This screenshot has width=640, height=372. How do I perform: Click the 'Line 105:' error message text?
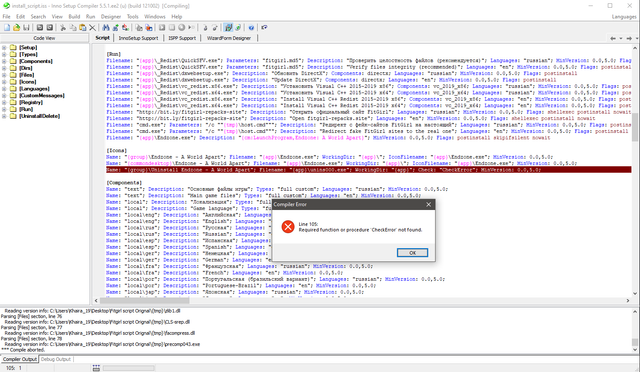[308, 224]
